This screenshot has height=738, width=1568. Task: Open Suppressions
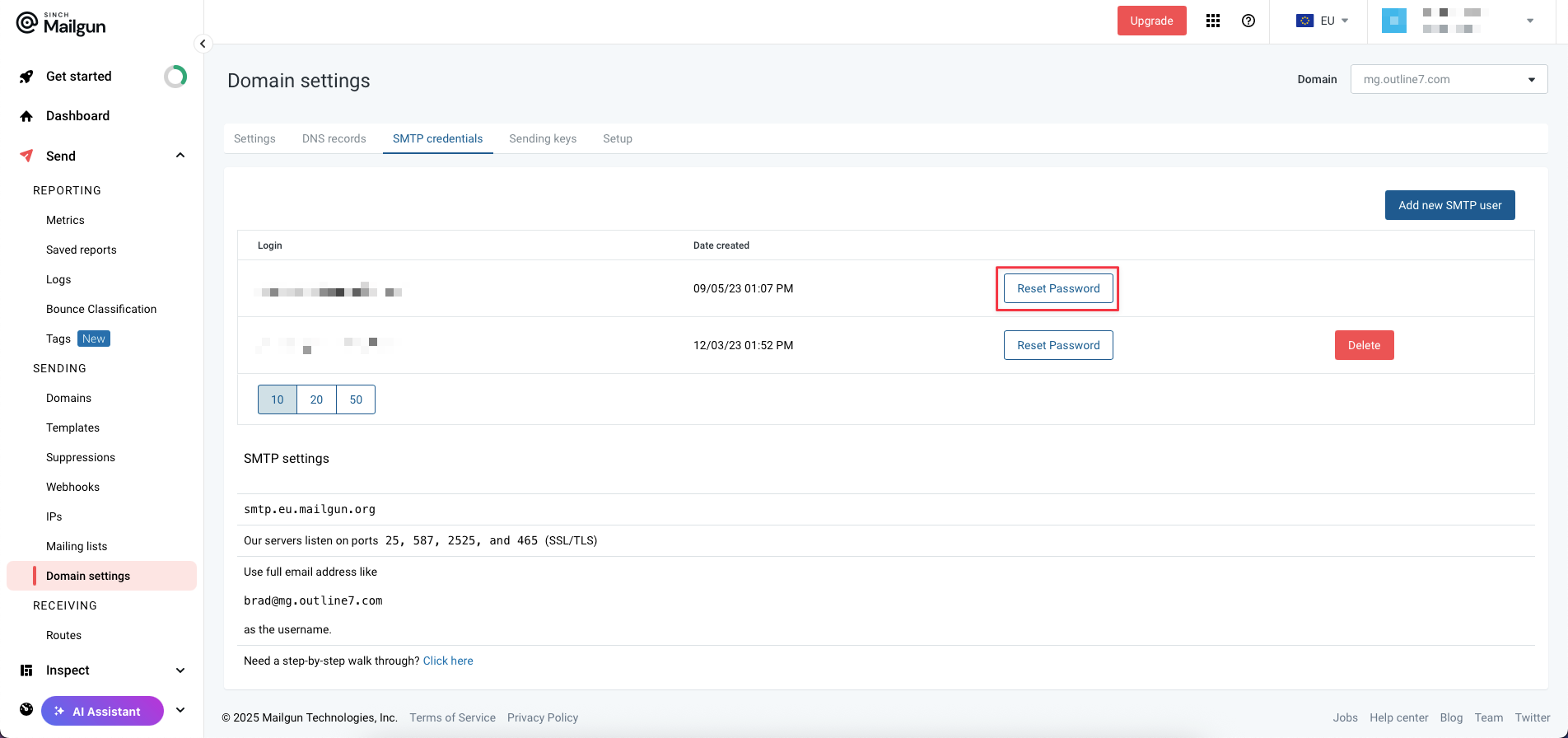pos(81,457)
